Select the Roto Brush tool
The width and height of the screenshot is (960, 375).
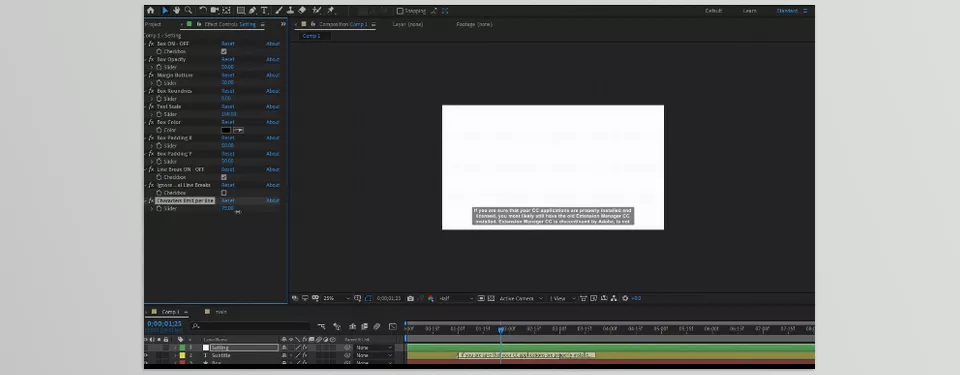pyautogui.click(x=317, y=10)
